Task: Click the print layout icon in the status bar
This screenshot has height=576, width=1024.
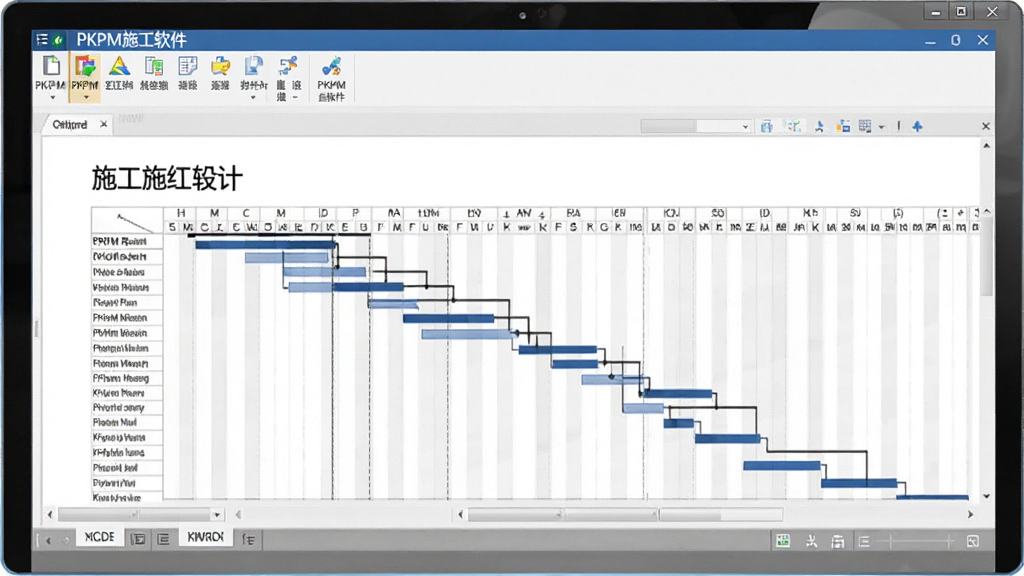Action: pyautogui.click(x=838, y=541)
